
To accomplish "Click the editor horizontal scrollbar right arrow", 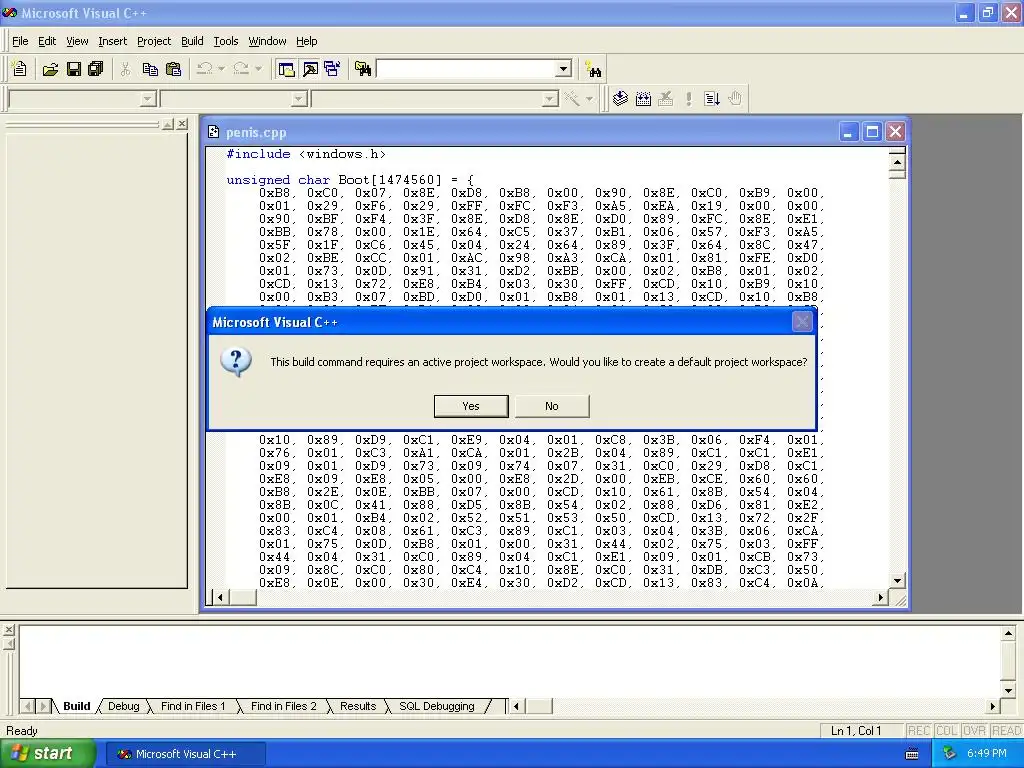I will [880, 597].
